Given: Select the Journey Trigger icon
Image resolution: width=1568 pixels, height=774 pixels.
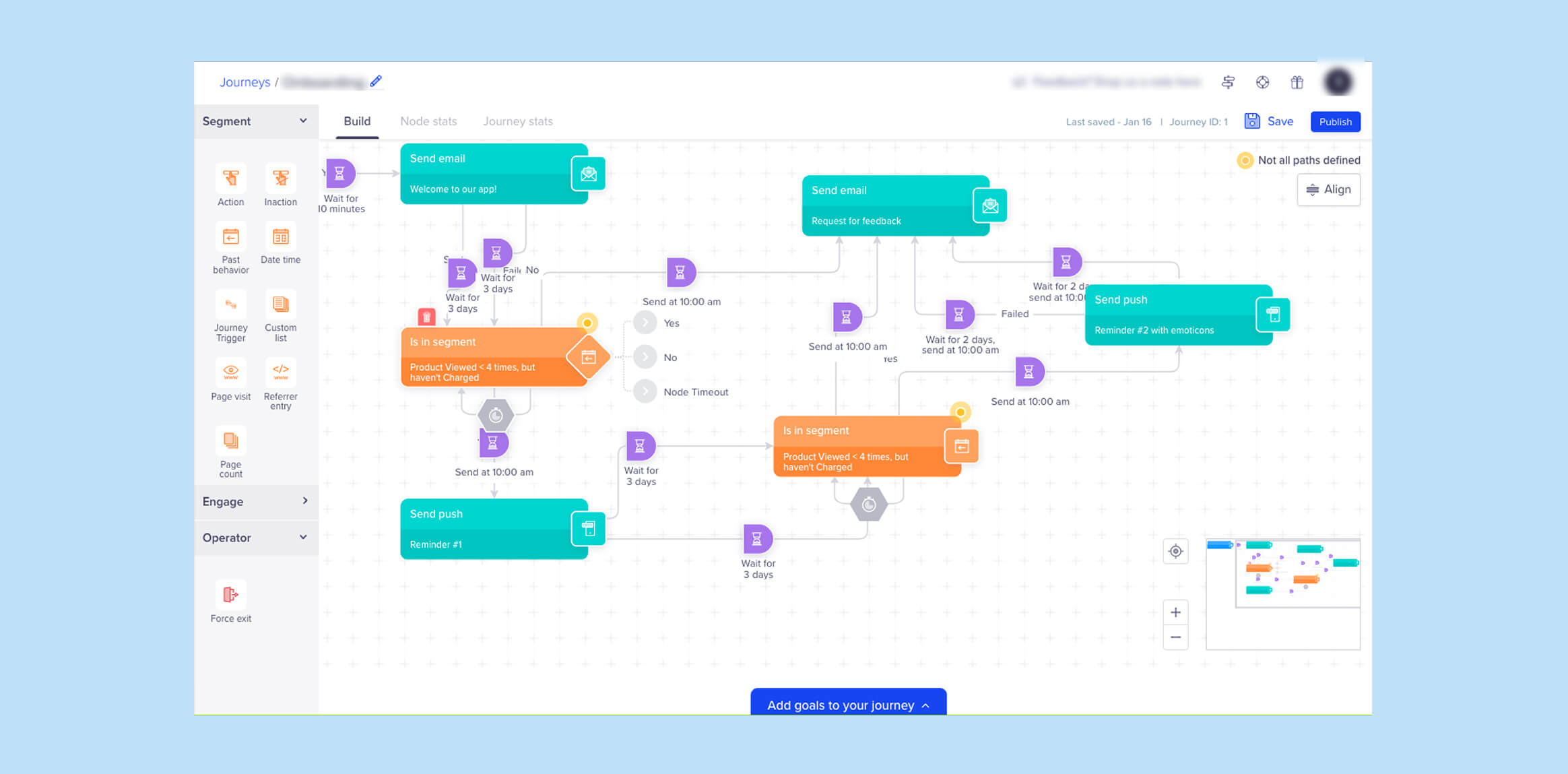Looking at the screenshot, I should [x=230, y=305].
